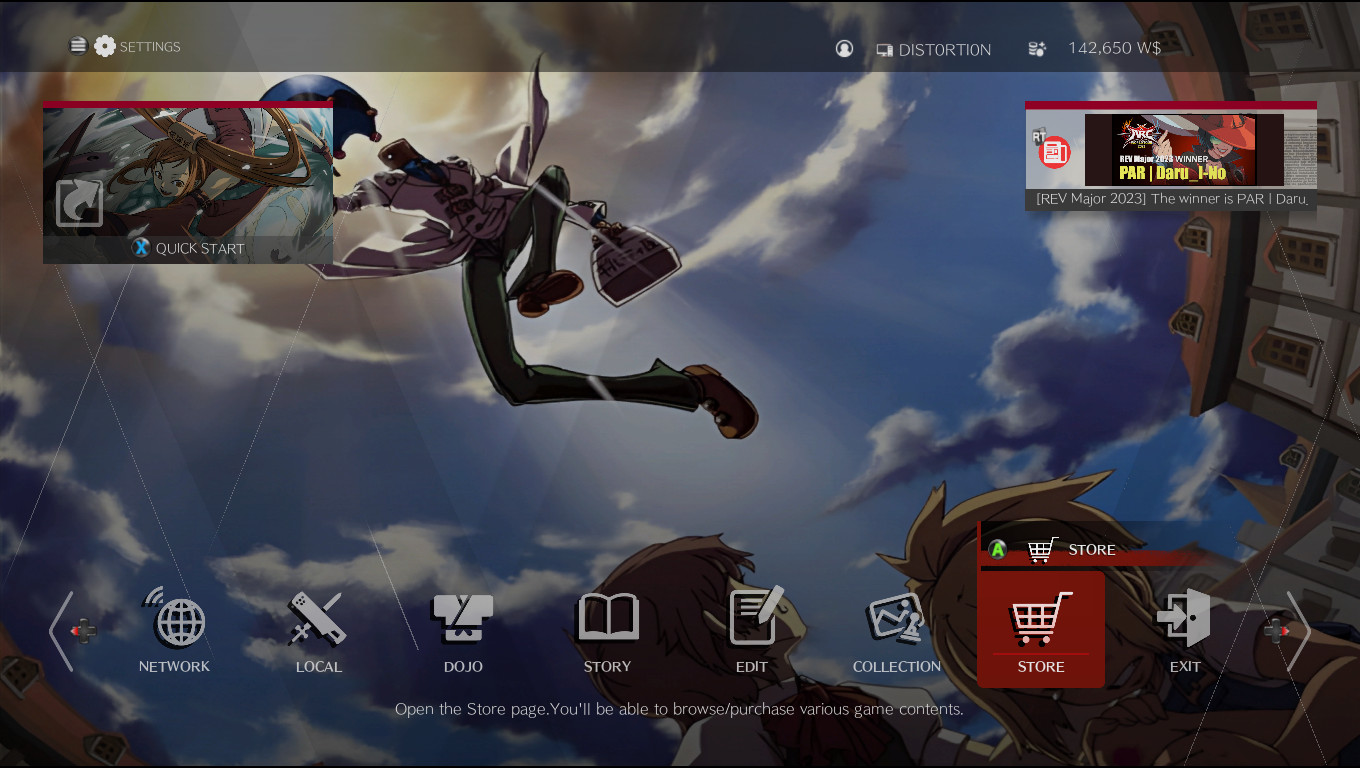Viewport: 1360px width, 768px height.
Task: Click the DIST0RTION player name
Action: coord(944,49)
